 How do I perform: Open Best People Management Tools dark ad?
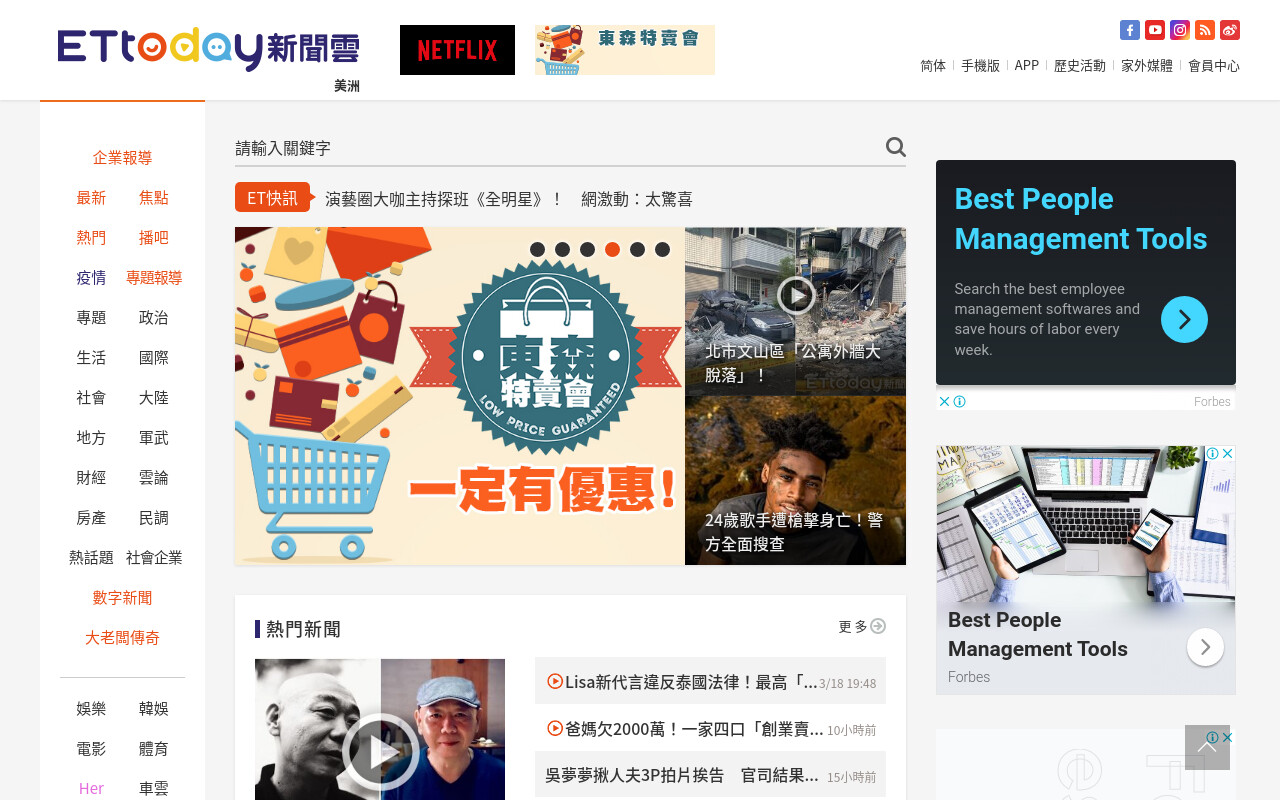coord(1086,272)
